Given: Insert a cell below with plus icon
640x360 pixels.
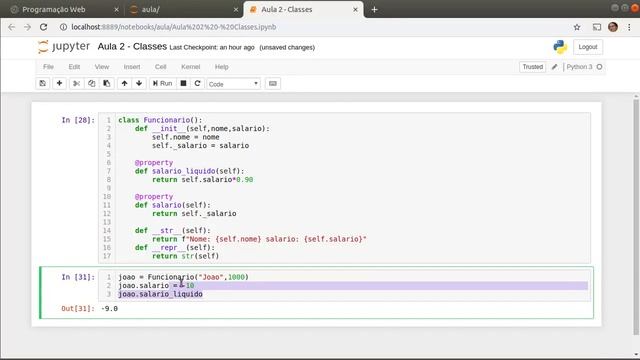Looking at the screenshot, I should (59, 83).
